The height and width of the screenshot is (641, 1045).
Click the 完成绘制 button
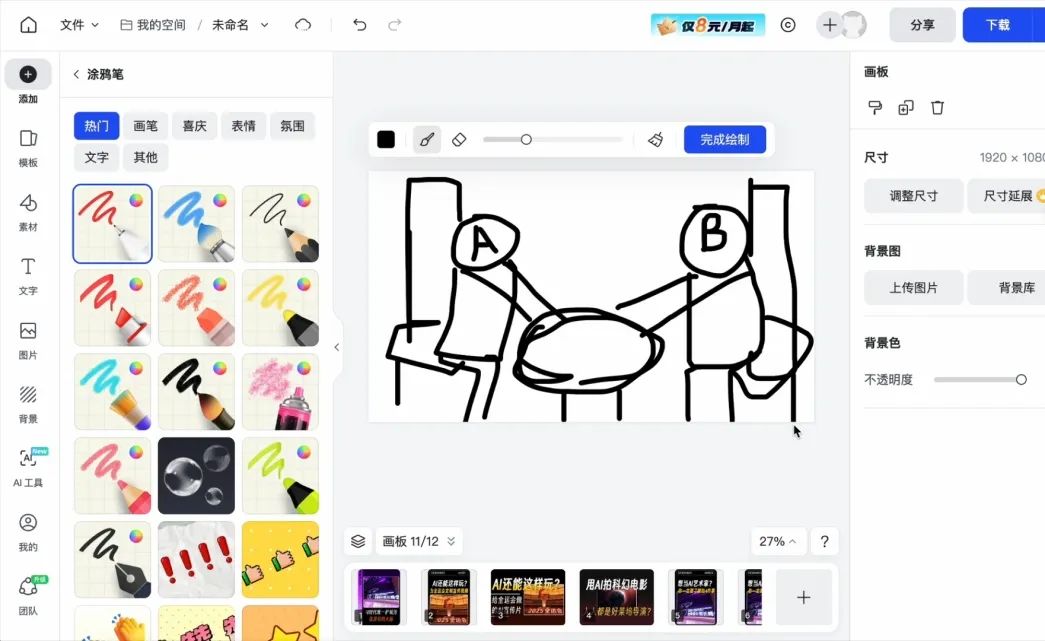coord(725,139)
